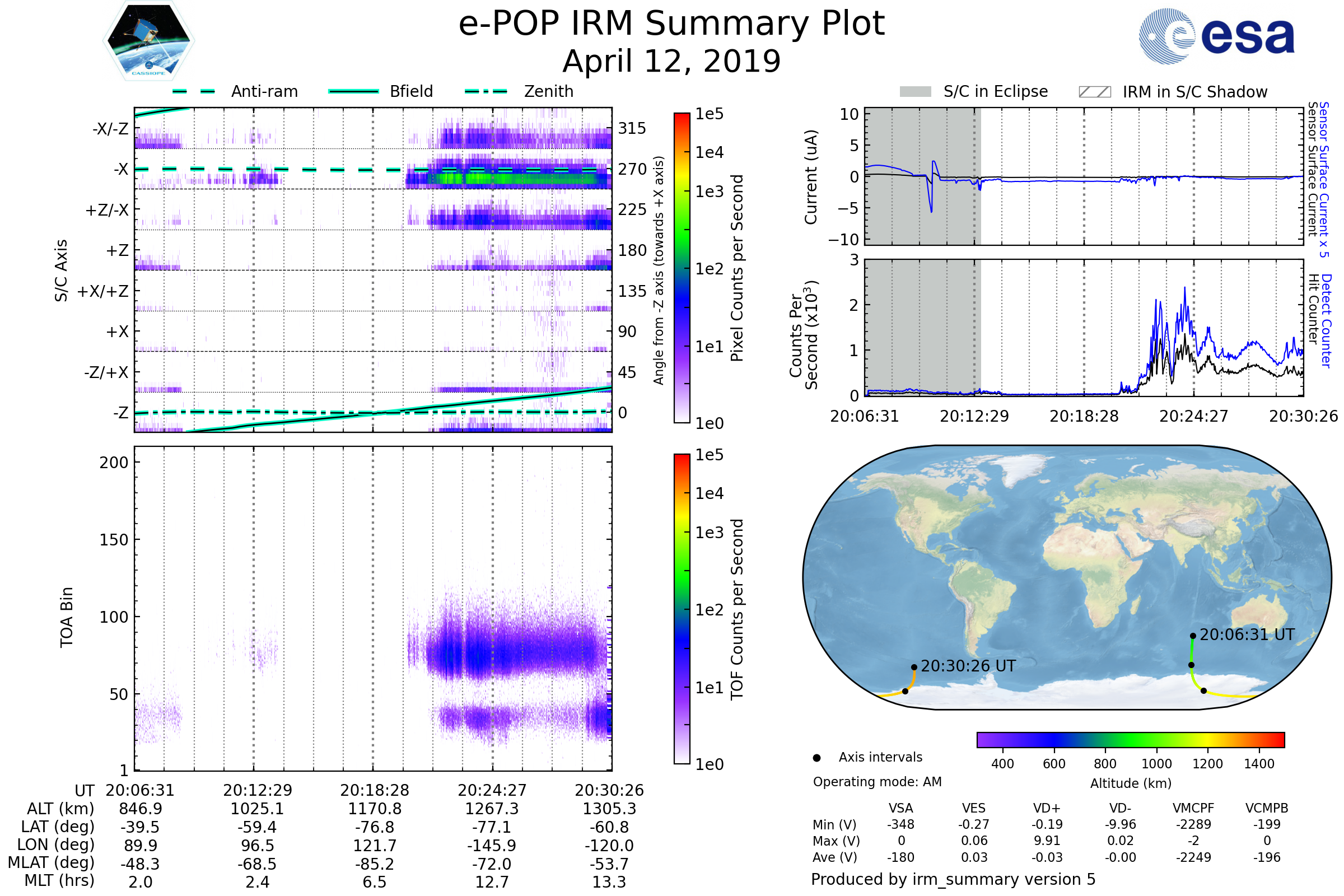This screenshot has height=896, width=1344.
Task: Click the April 12, 2019 date subtitle
Action: pyautogui.click(x=671, y=61)
